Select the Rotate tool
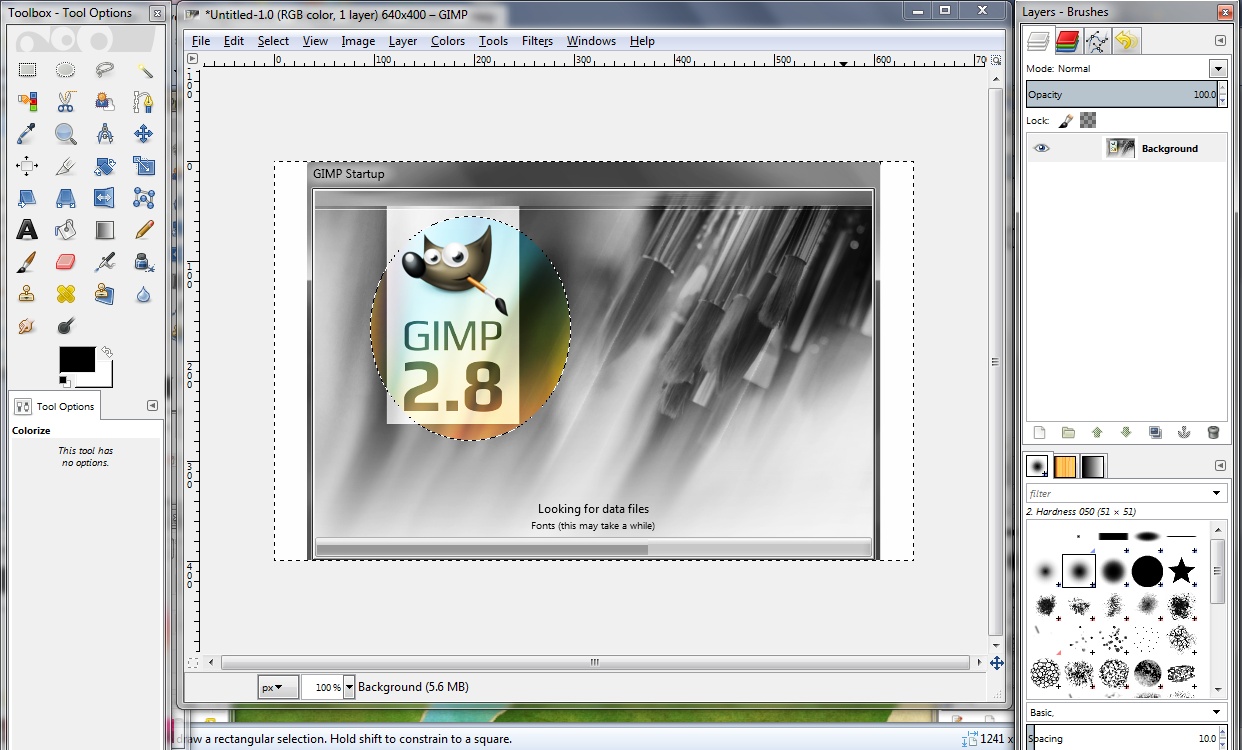The image size is (1242, 750). [x=105, y=166]
